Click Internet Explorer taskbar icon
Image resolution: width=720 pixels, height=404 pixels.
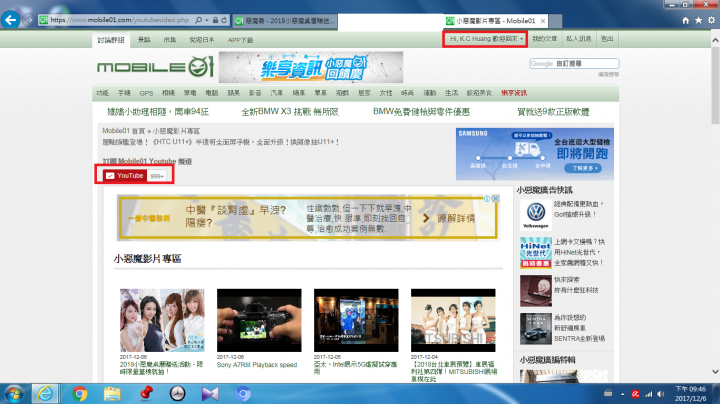tap(45, 394)
